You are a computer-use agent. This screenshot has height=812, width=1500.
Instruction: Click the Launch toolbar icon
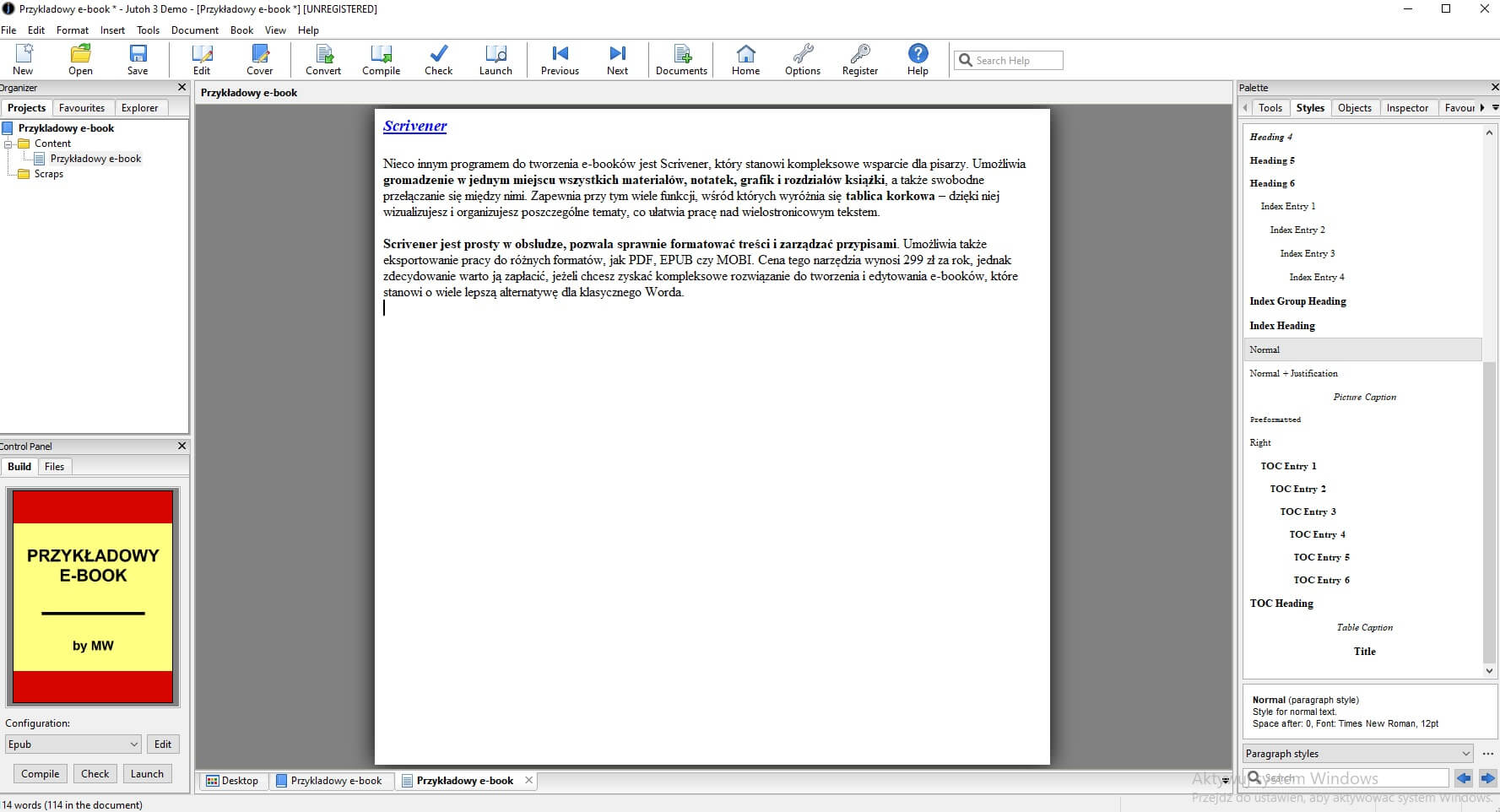coord(496,60)
